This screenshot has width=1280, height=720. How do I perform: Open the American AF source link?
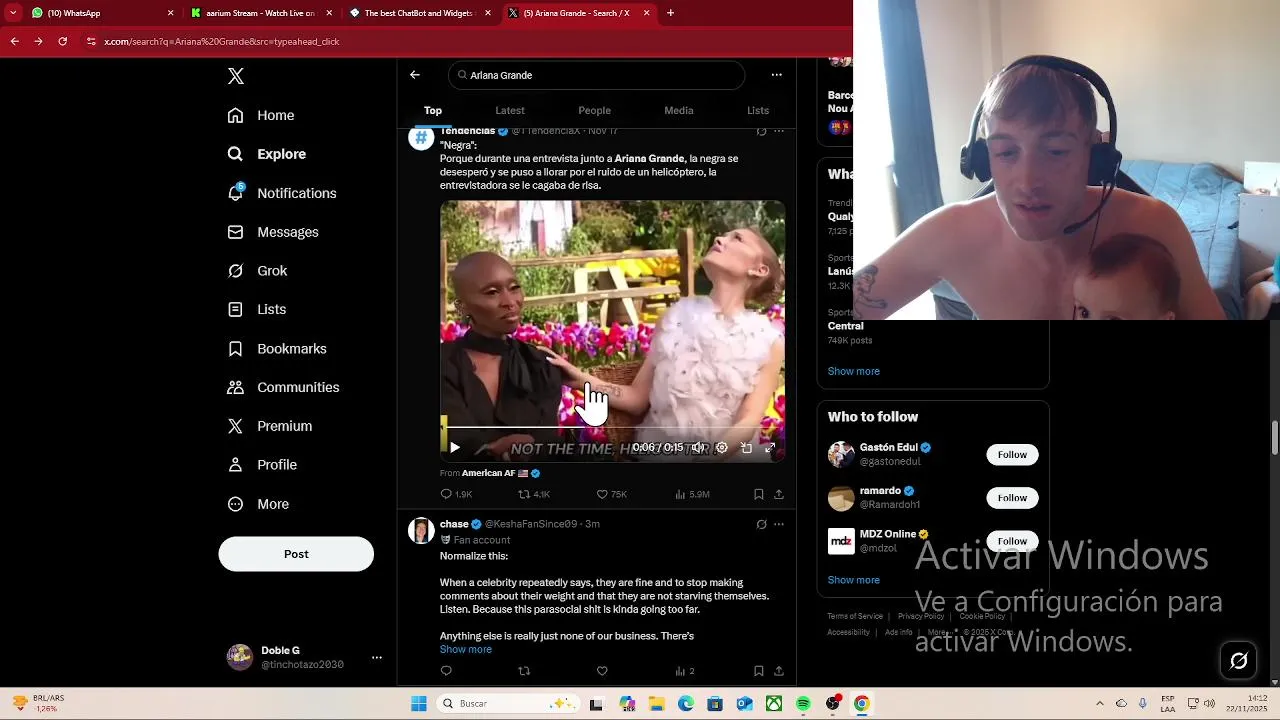501,473
